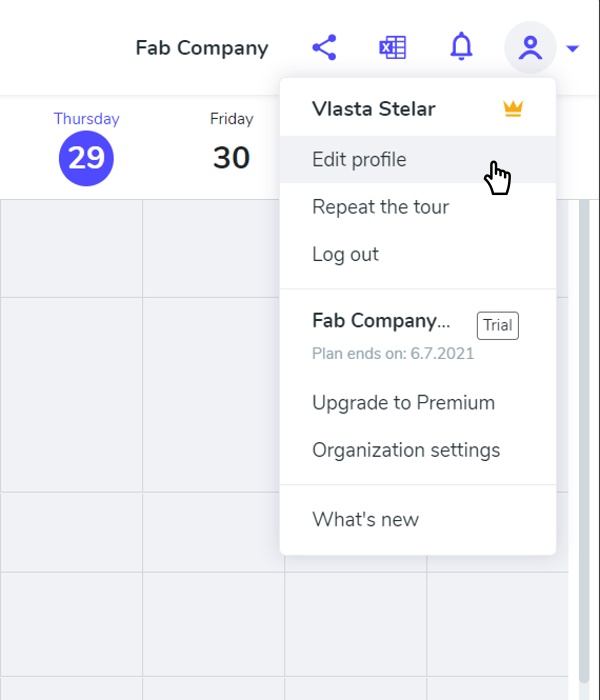
Task: Collapse the profile dropdown arrow
Action: 572,48
